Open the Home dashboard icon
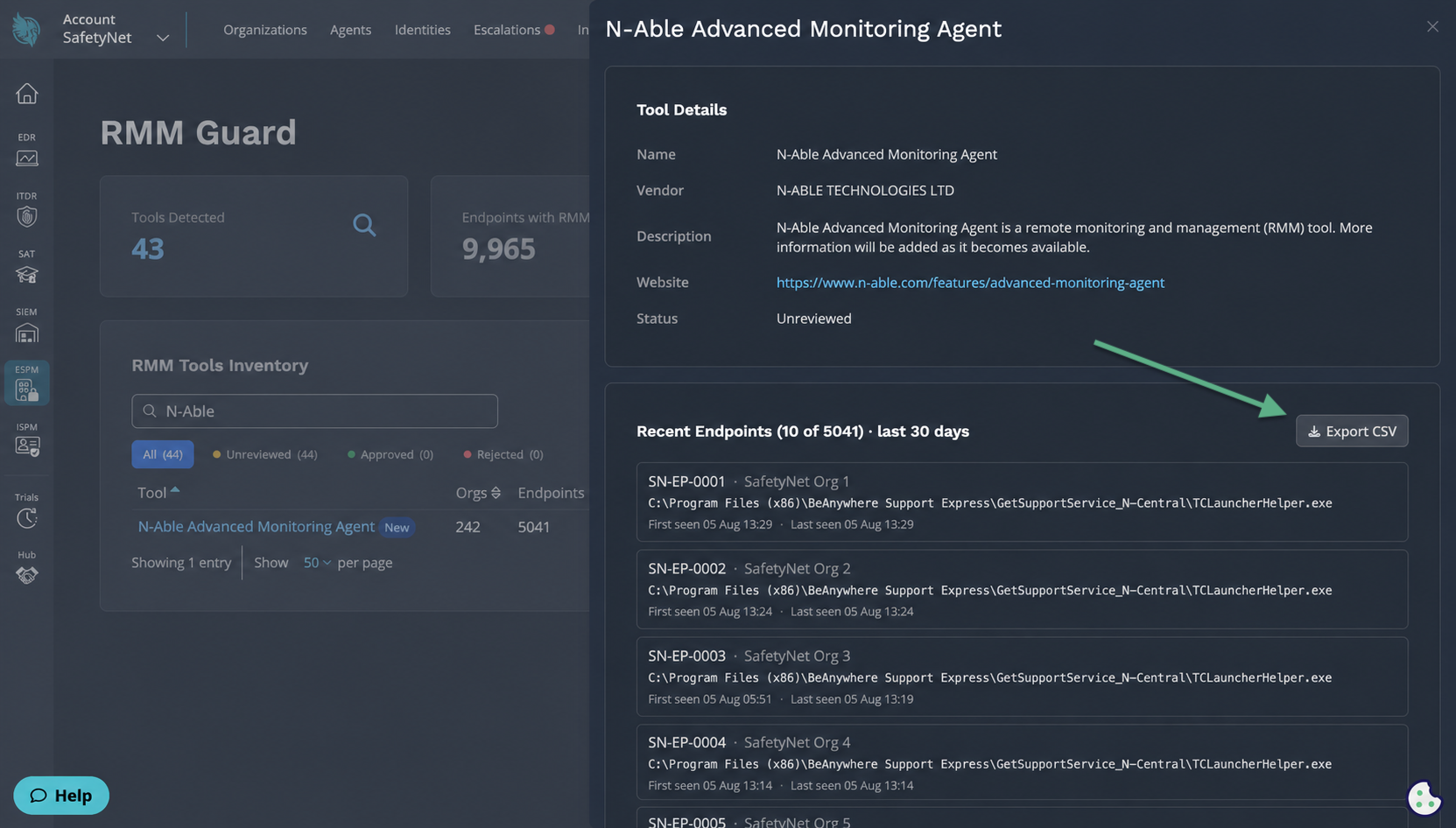This screenshot has height=828, width=1456. pos(27,93)
